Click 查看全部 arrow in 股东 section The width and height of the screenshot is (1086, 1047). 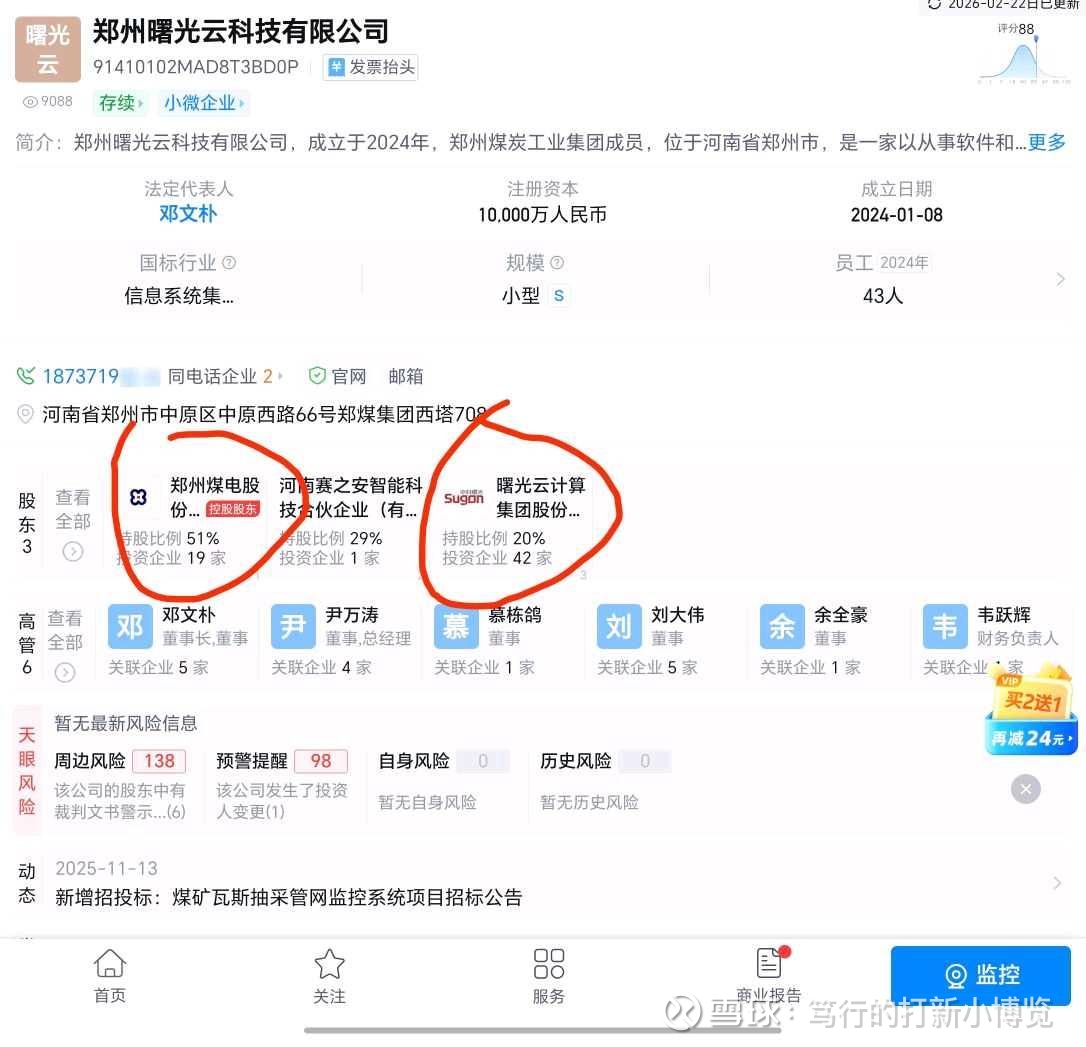tap(73, 551)
